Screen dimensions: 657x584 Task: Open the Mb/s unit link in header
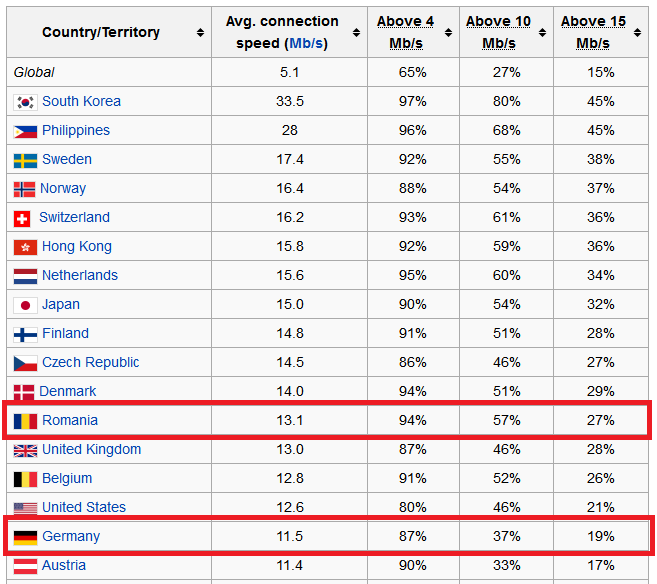pos(306,43)
